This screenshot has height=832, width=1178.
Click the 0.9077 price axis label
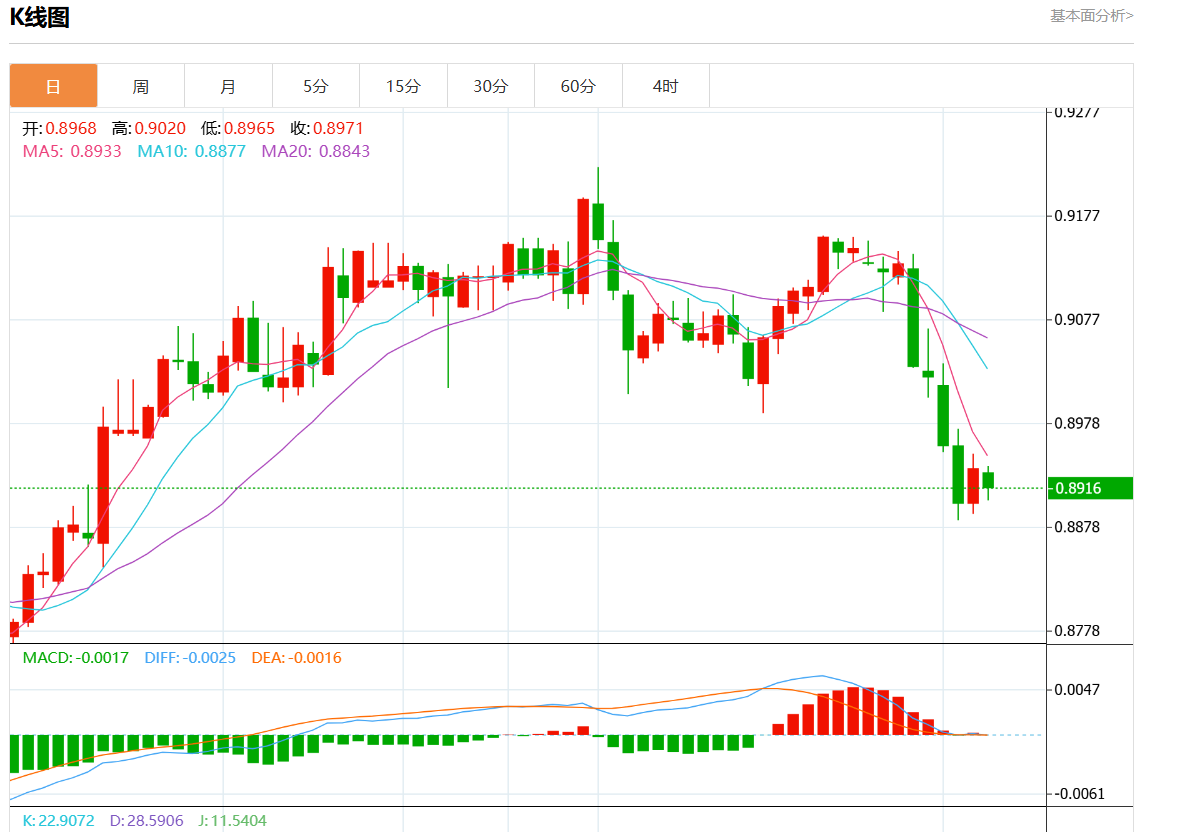[x=1077, y=320]
